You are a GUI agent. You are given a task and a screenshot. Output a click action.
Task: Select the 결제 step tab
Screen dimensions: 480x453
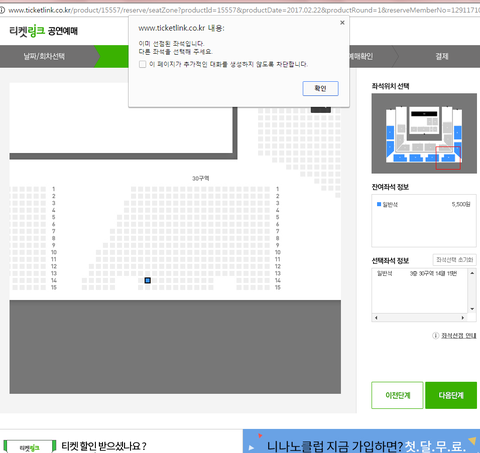441,56
